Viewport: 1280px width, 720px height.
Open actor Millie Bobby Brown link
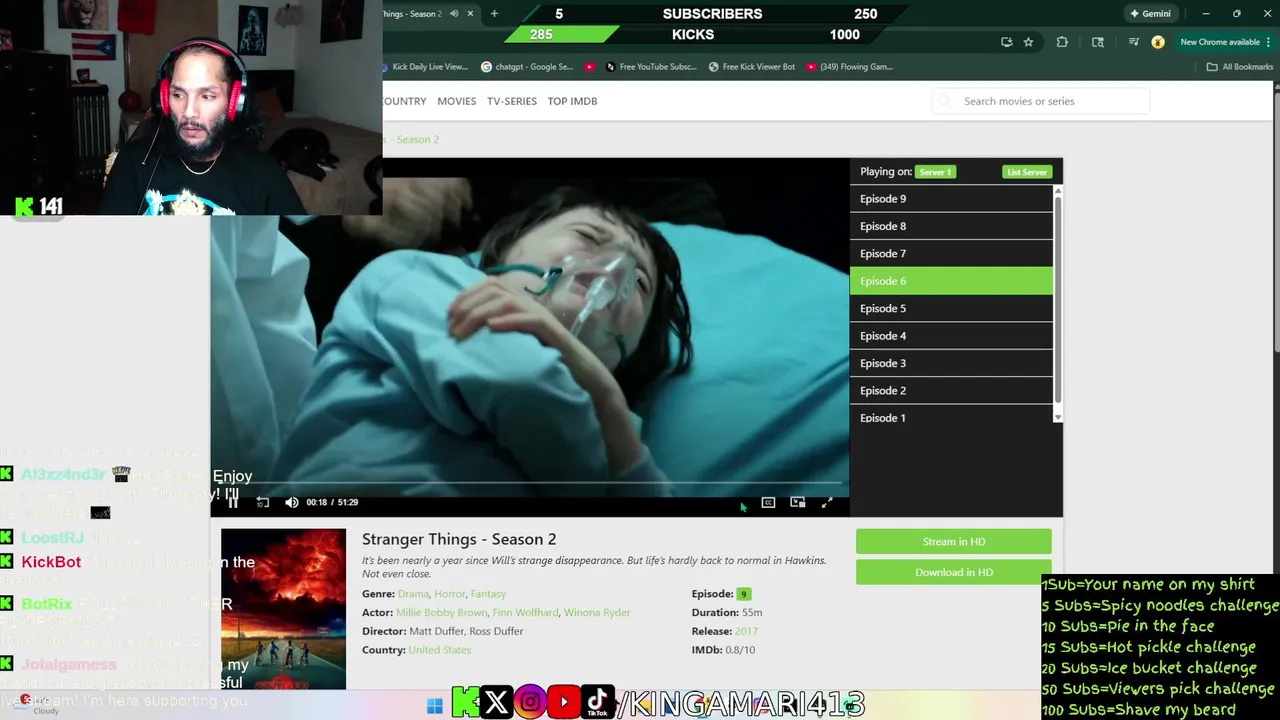442,612
